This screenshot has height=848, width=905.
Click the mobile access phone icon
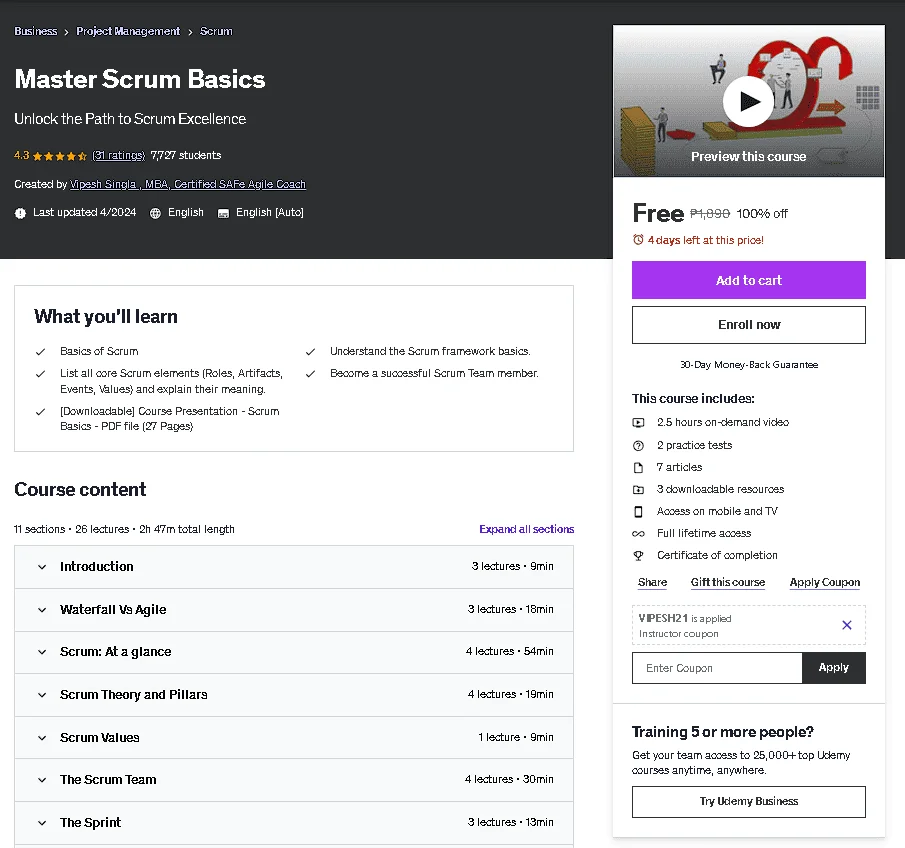tap(638, 511)
